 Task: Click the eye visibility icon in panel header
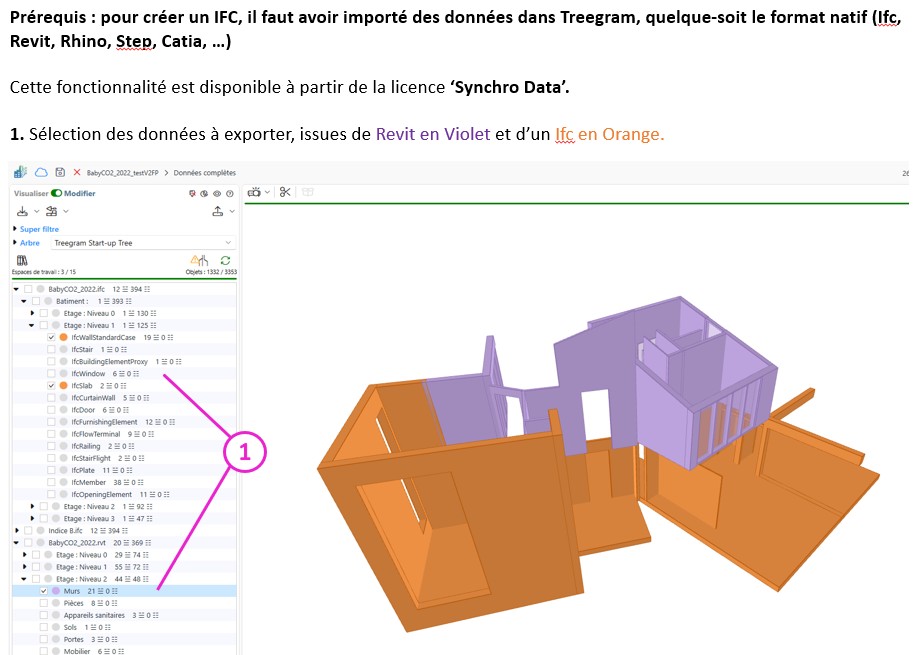pos(217,193)
